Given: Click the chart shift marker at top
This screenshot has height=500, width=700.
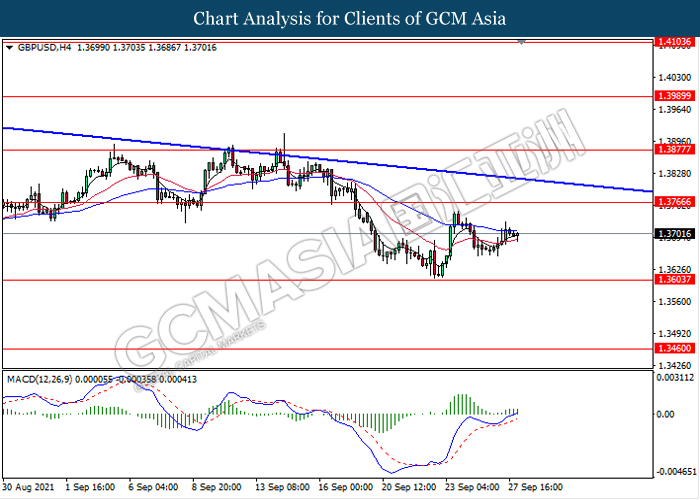Looking at the screenshot, I should click(521, 42).
